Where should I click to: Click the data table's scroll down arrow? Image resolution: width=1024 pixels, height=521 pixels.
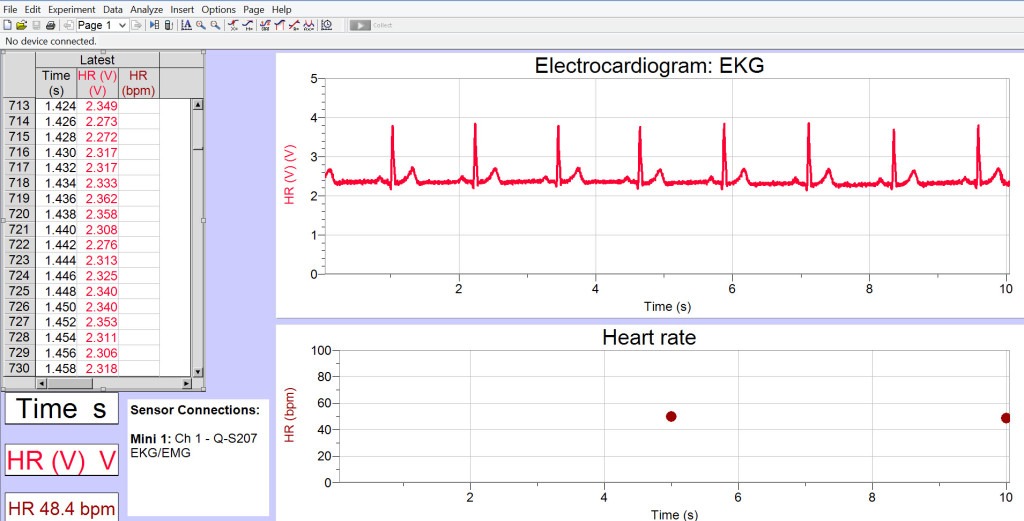pos(197,372)
